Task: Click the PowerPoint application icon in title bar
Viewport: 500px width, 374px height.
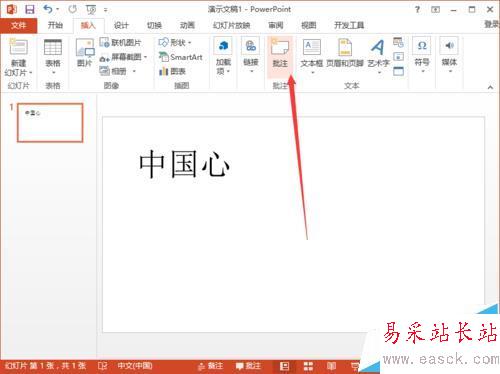Action: [x=11, y=9]
